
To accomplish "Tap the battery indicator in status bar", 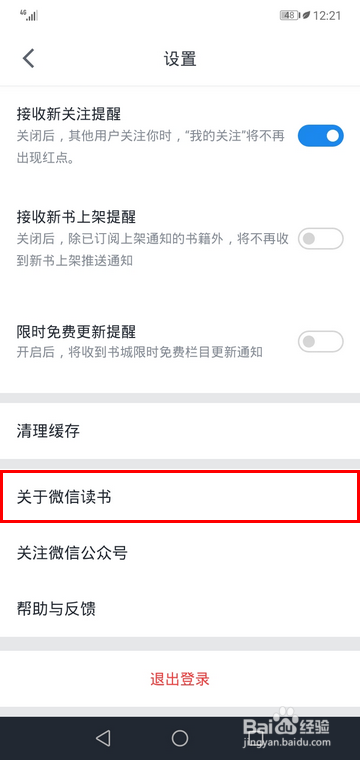I will pyautogui.click(x=289, y=16).
